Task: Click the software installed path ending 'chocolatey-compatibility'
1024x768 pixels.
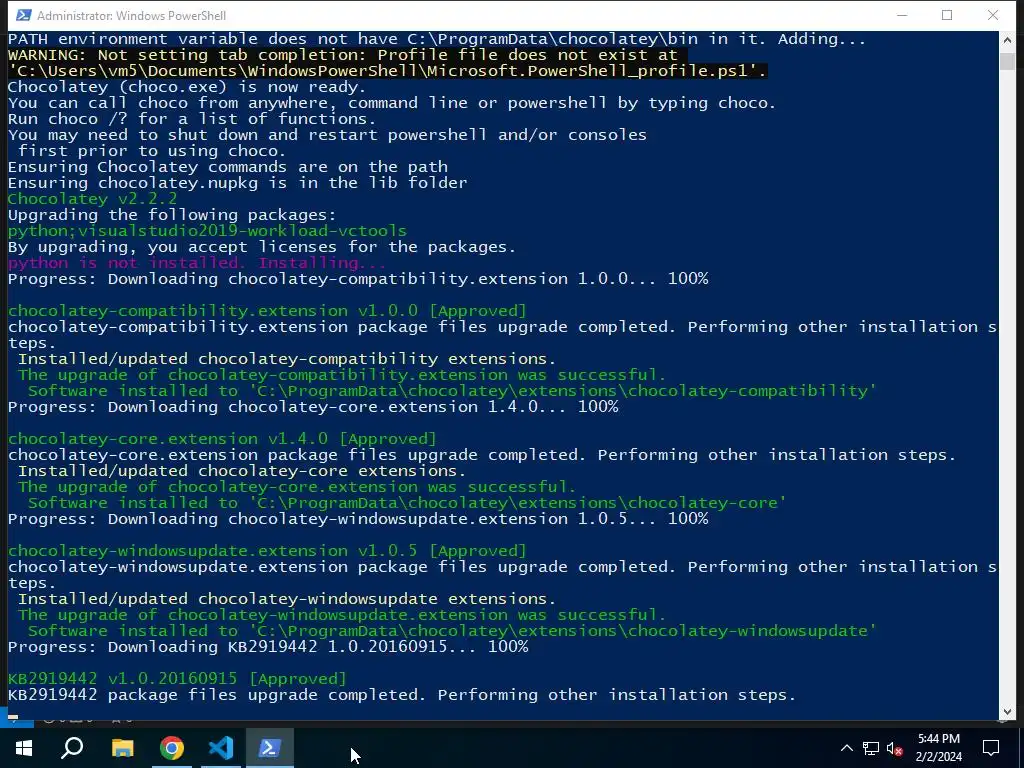Action: (x=452, y=391)
